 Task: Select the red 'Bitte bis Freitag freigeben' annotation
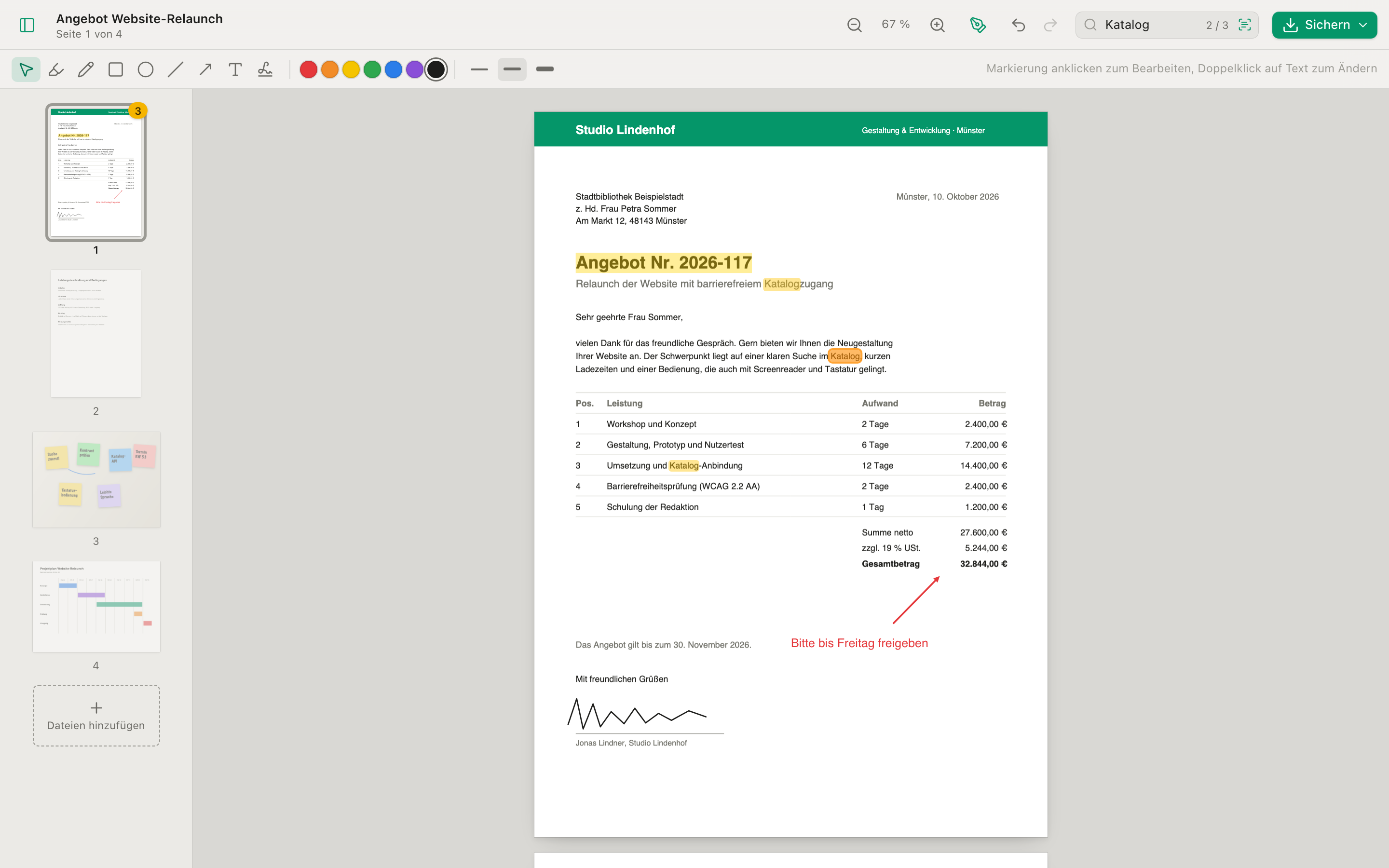pos(859,643)
